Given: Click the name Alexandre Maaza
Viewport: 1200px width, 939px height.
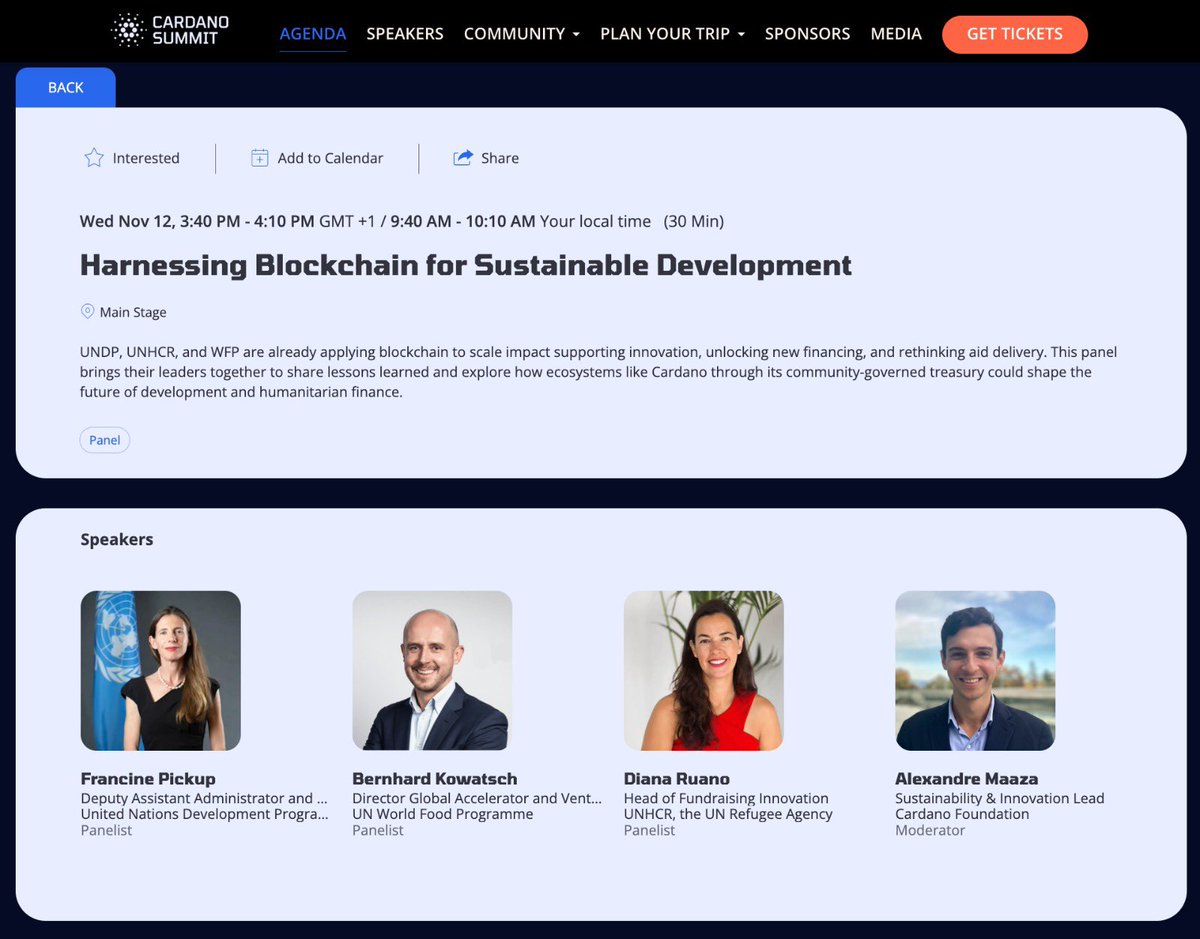Looking at the screenshot, I should [967, 778].
